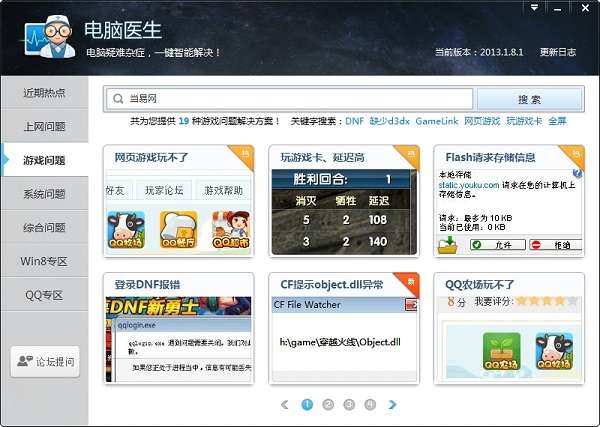Click the green QQ农场 plant icon
The height and width of the screenshot is (427, 600).
[x=502, y=351]
